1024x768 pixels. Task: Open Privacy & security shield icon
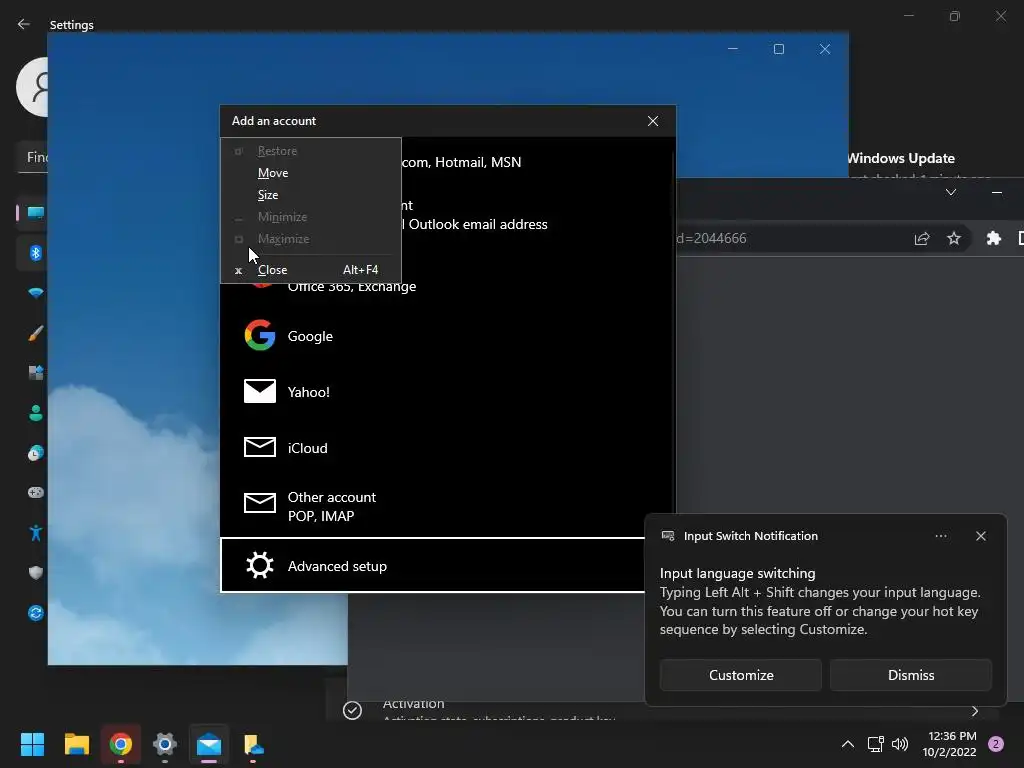[x=35, y=573]
